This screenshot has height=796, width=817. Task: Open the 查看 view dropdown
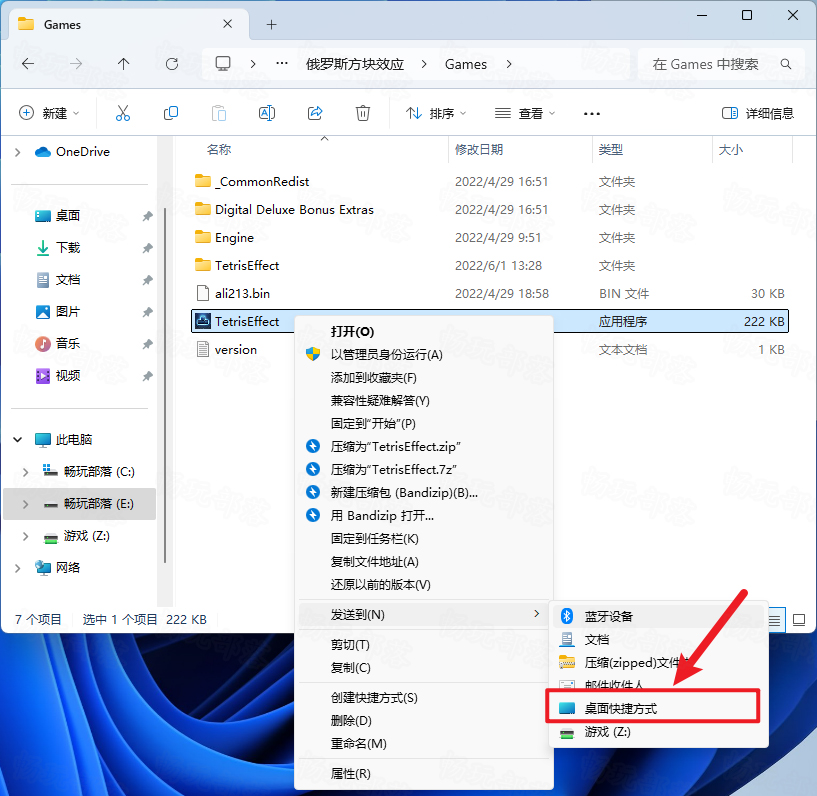click(x=525, y=113)
